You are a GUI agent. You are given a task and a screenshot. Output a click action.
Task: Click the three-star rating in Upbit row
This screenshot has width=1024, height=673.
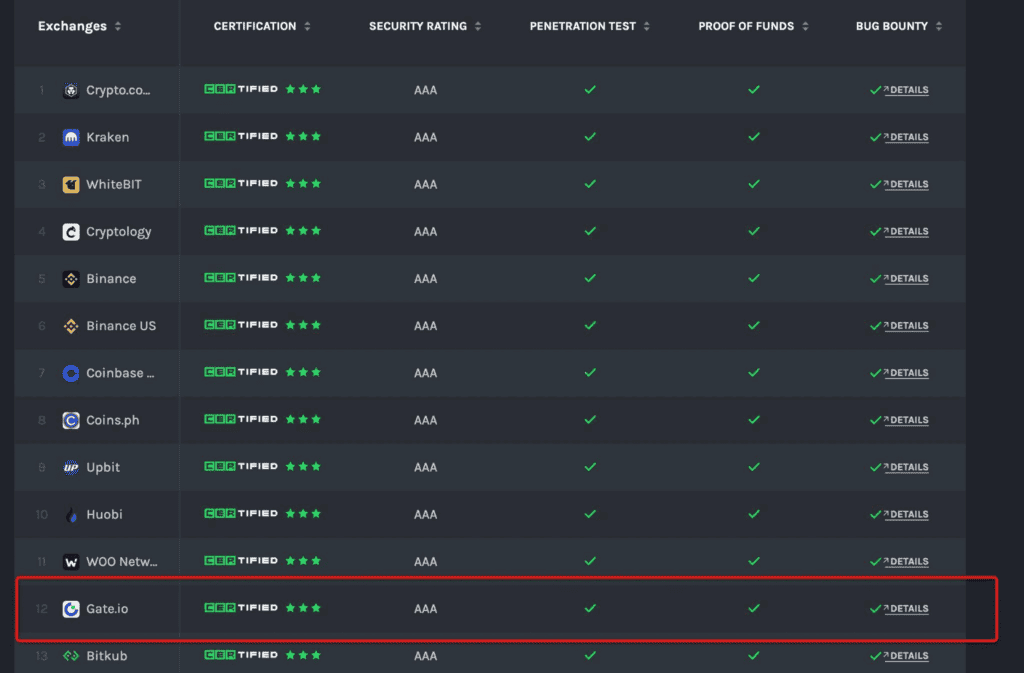point(303,467)
